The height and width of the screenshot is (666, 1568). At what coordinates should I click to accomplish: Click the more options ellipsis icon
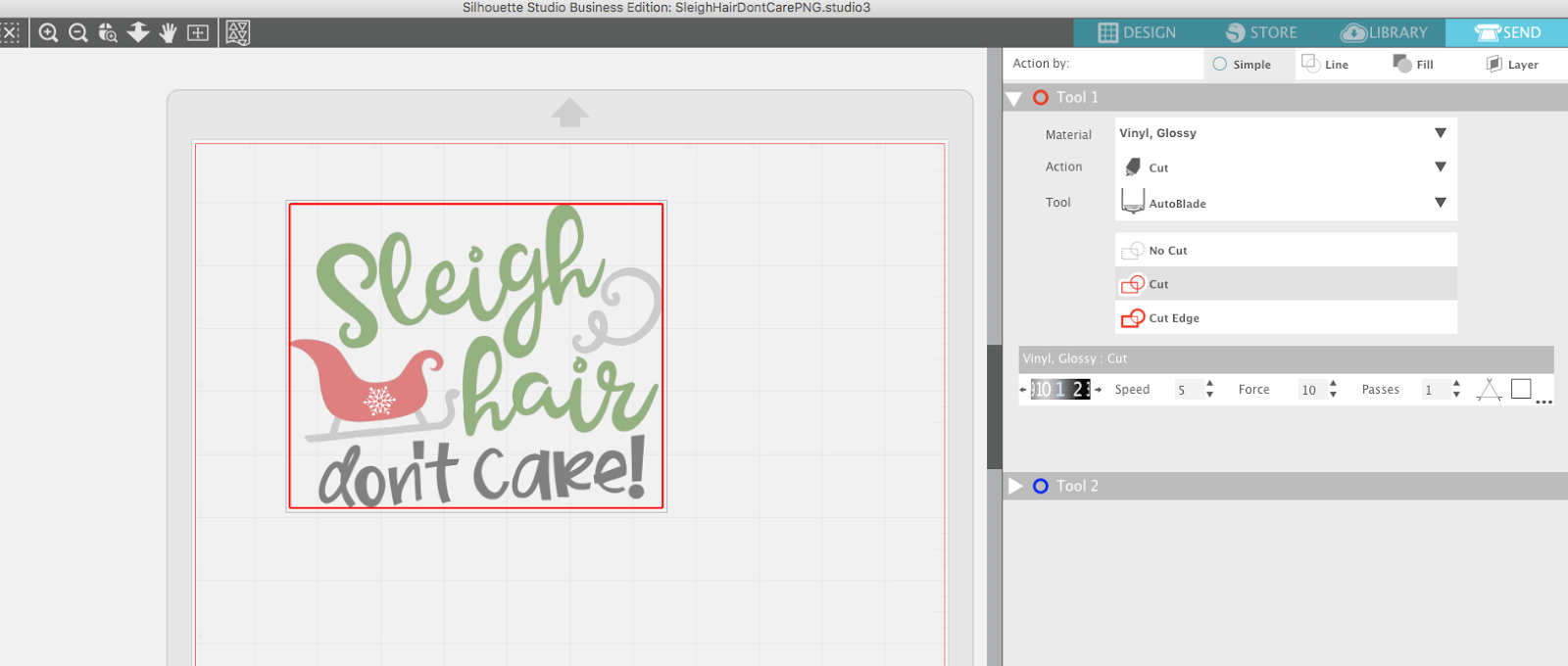[x=1543, y=402]
